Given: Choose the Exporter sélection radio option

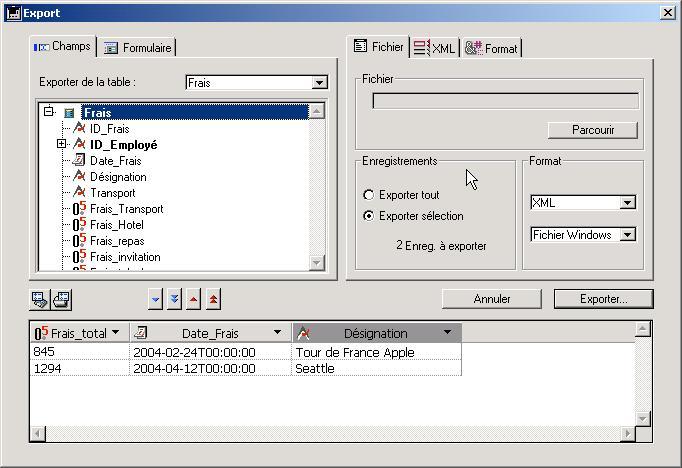Looking at the screenshot, I should point(369,216).
